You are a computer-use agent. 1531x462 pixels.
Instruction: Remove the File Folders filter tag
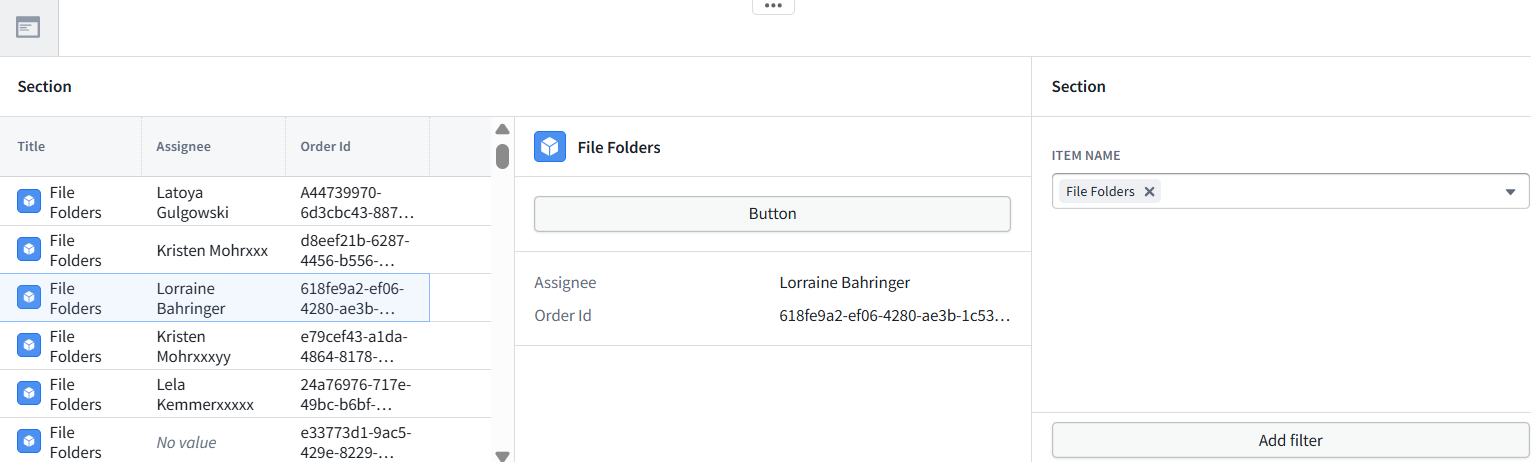[x=1149, y=191]
